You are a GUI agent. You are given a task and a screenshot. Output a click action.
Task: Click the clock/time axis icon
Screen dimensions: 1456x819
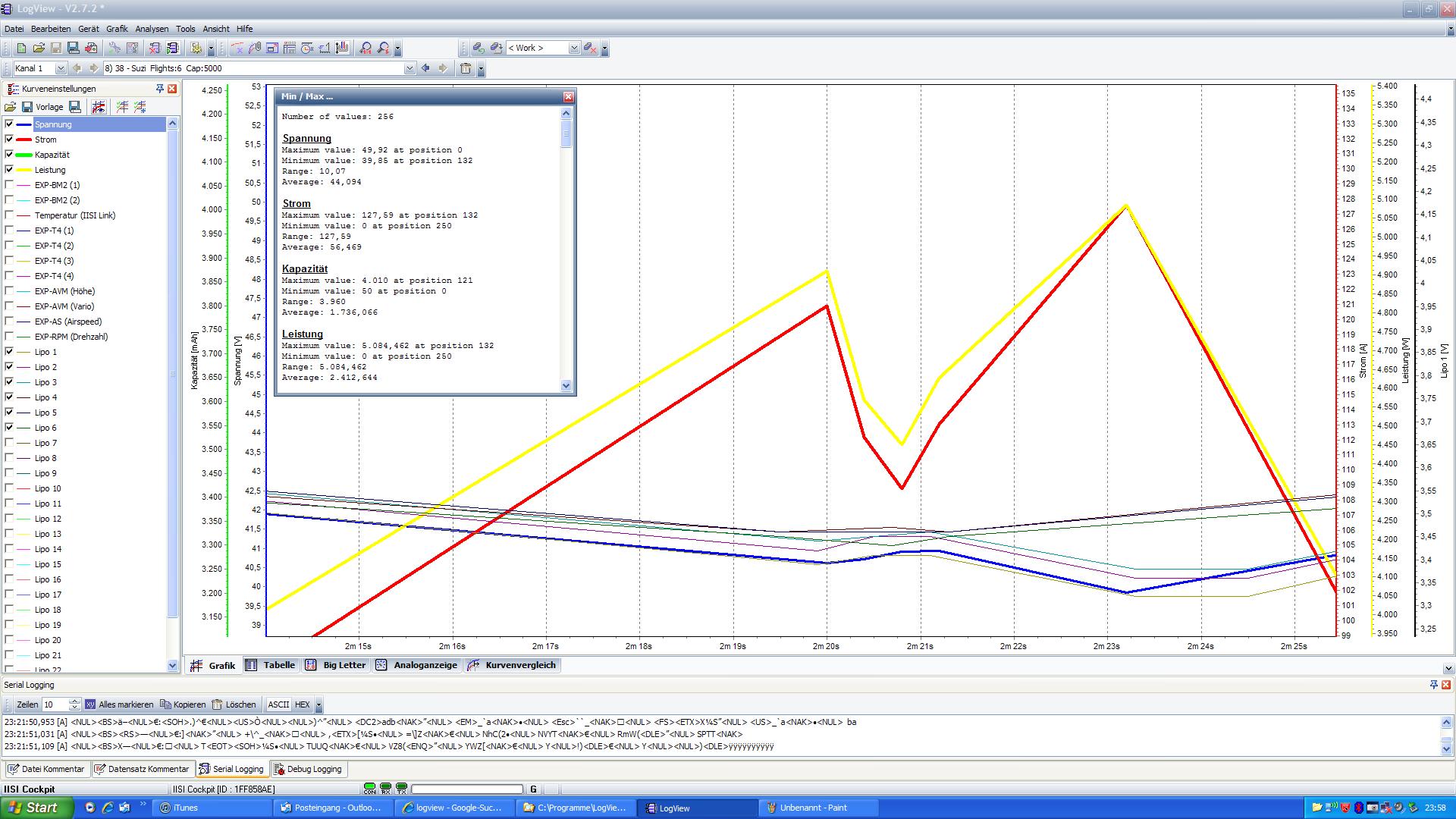pos(307,49)
